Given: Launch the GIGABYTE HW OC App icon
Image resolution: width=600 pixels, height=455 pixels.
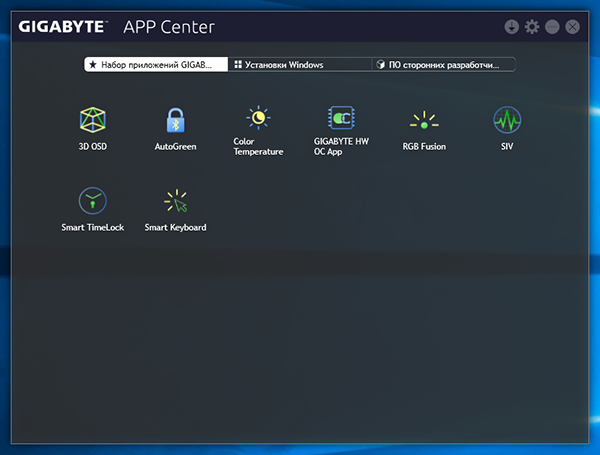Looking at the screenshot, I should click(x=342, y=119).
